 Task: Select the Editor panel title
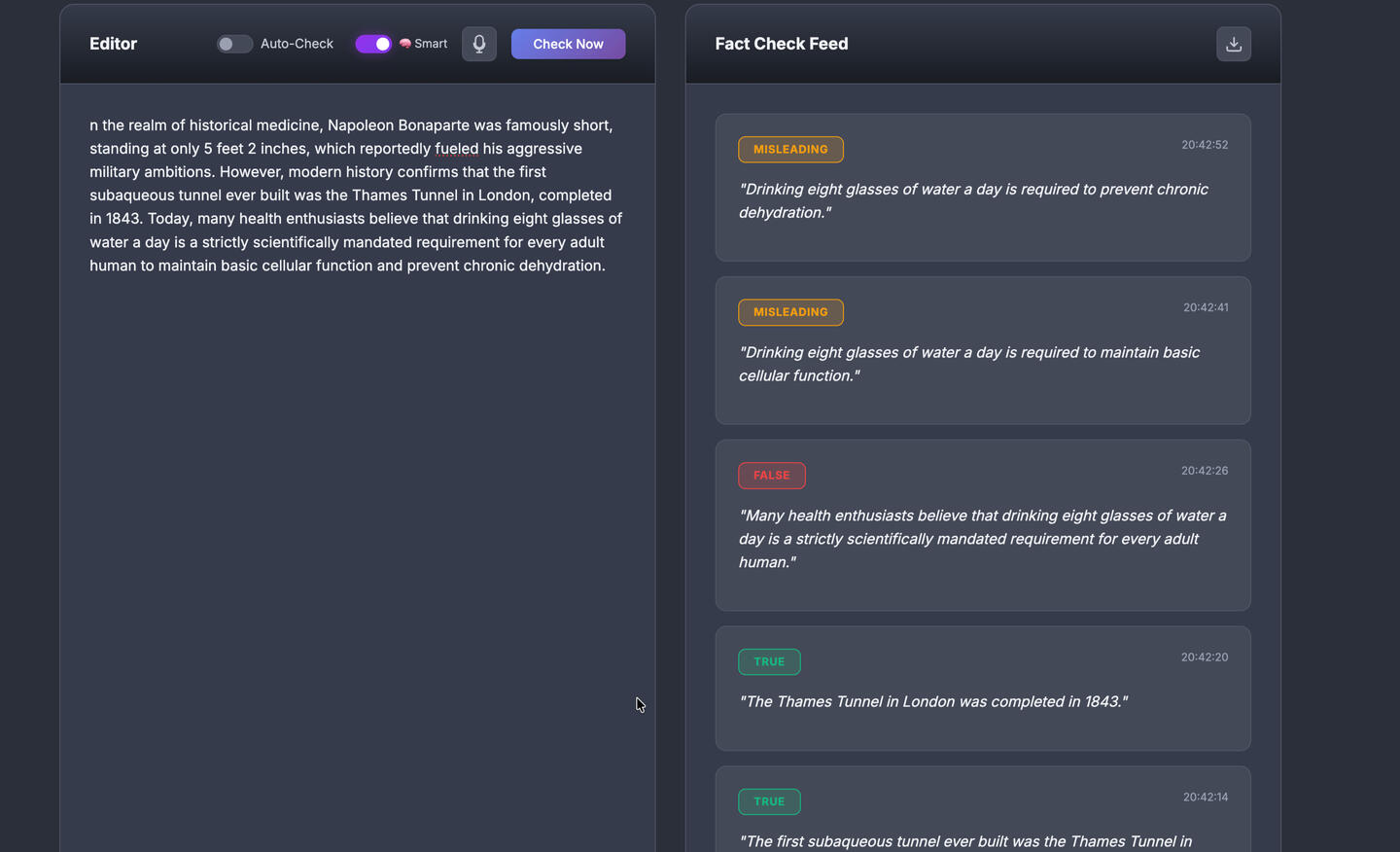pyautogui.click(x=113, y=44)
